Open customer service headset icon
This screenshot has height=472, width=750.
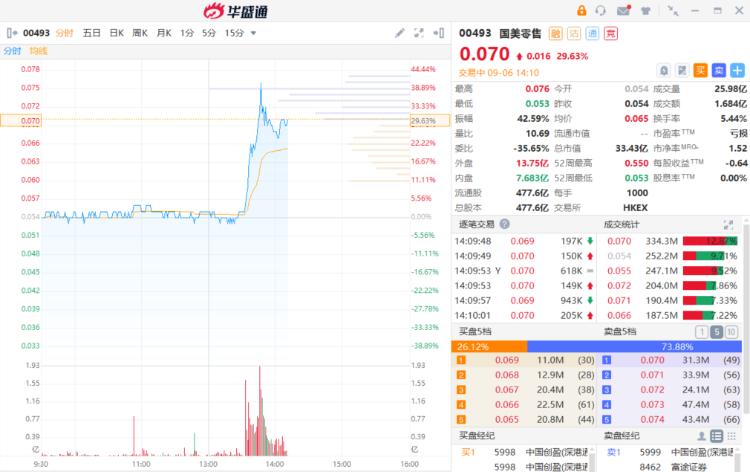coord(601,11)
